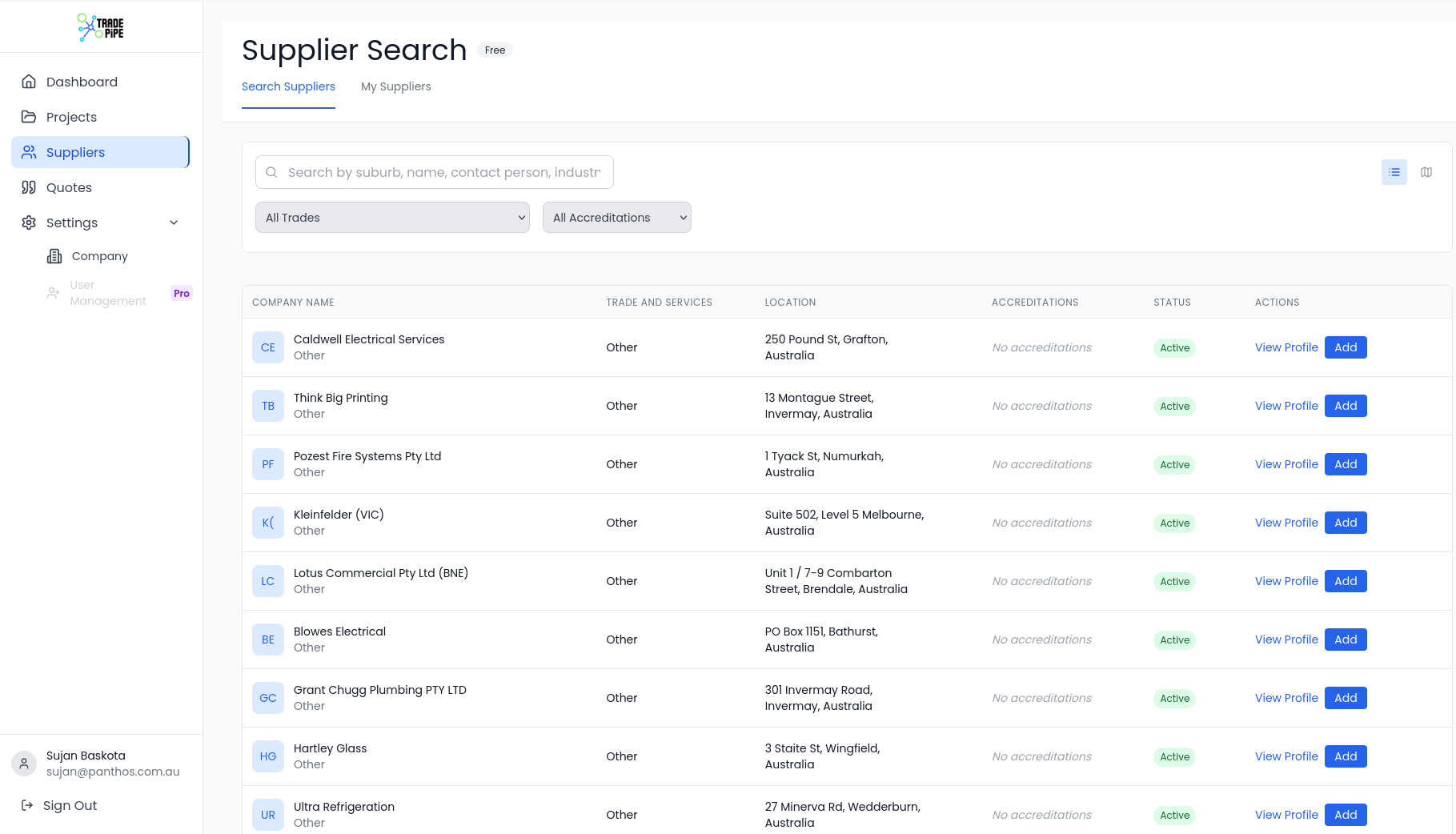Switch to the My Suppliers tab
Viewport: 1456px width, 834px height.
tap(395, 86)
